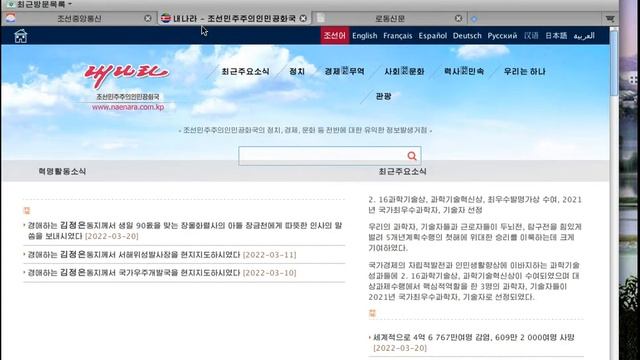This screenshot has width=640, height=360.
Task: Select 조선어 language
Action: [x=334, y=36]
